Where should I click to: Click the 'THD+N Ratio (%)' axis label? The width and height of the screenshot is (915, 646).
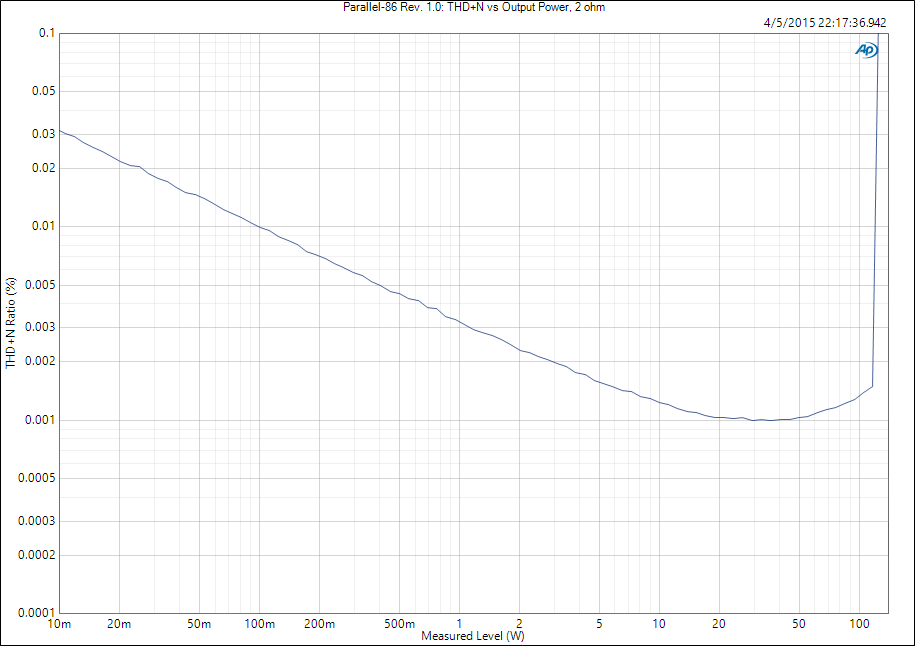[x=11, y=323]
